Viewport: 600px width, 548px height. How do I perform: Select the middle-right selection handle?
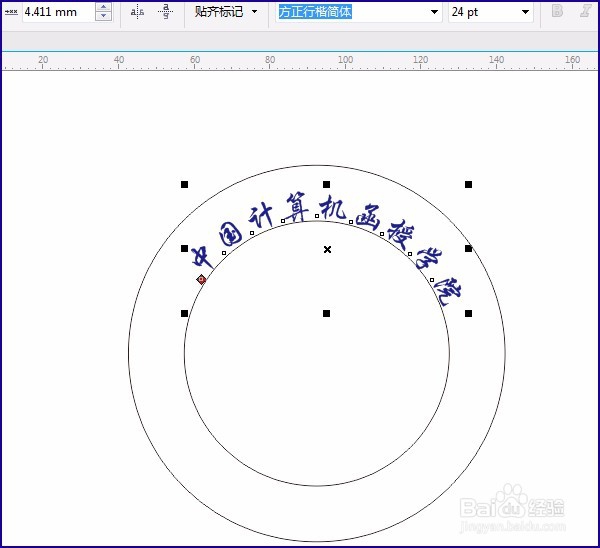coord(468,249)
